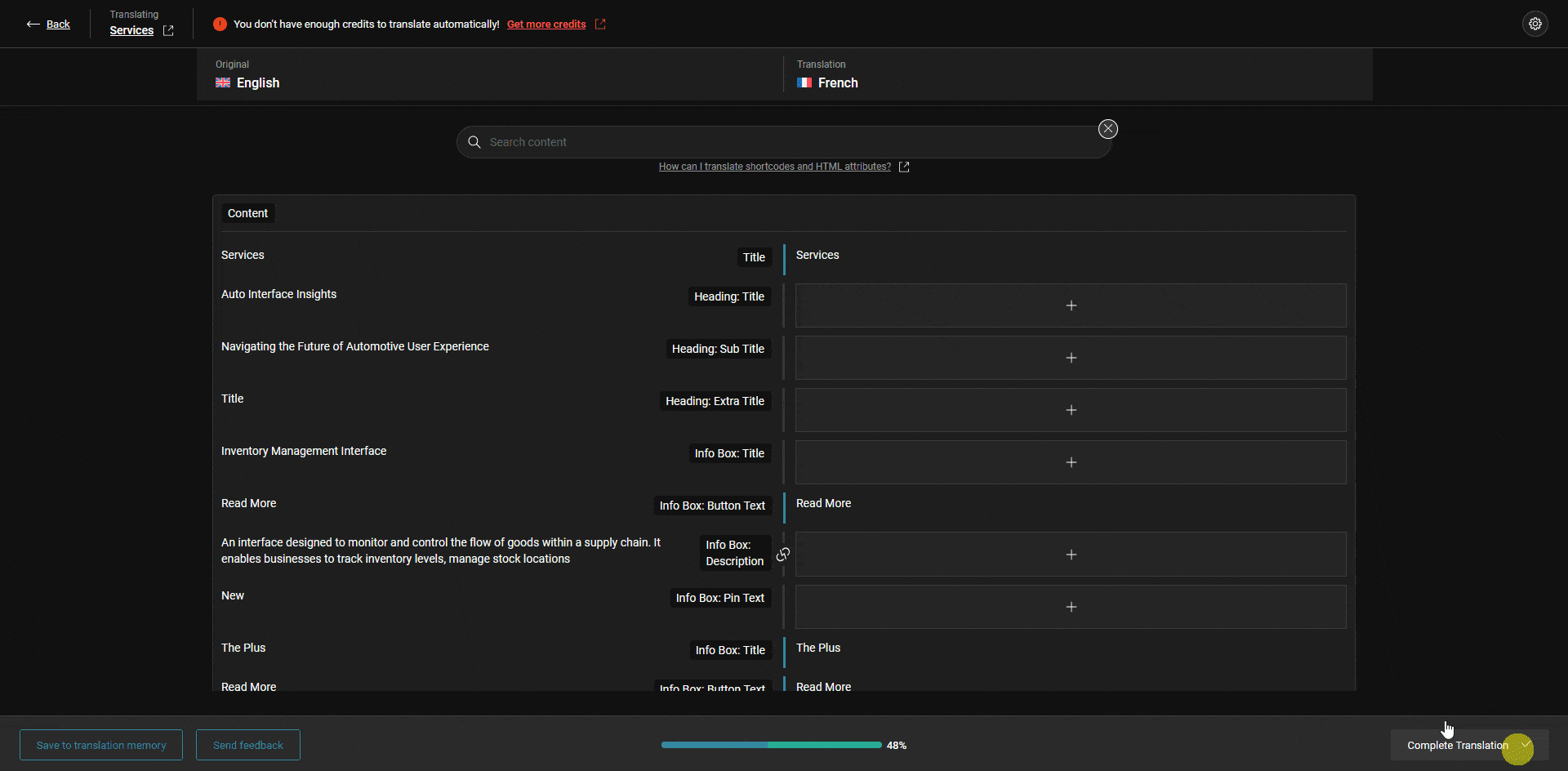This screenshot has height=771, width=1568.
Task: Click the French translation language label
Action: coord(838,82)
